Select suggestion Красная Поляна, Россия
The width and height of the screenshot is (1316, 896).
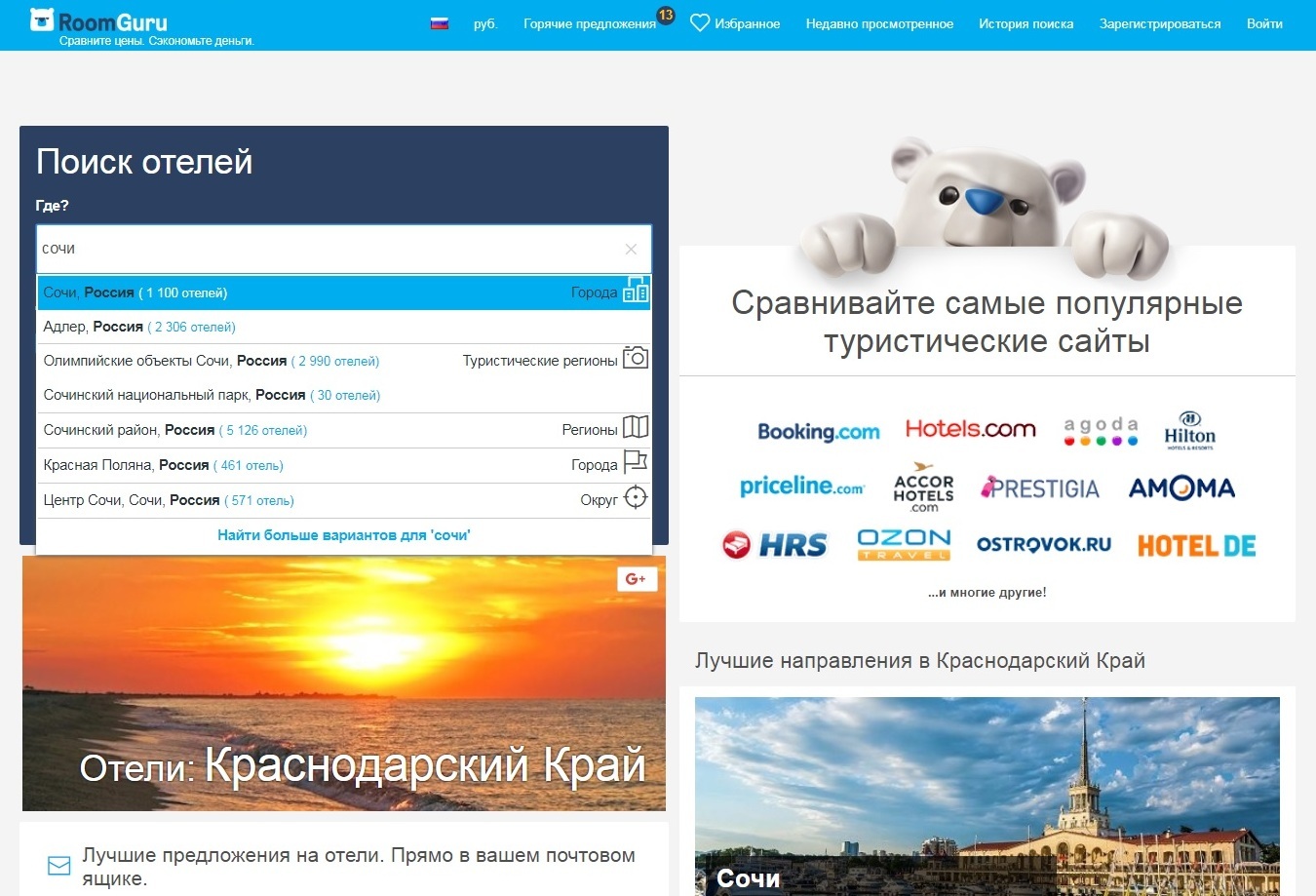(344, 465)
